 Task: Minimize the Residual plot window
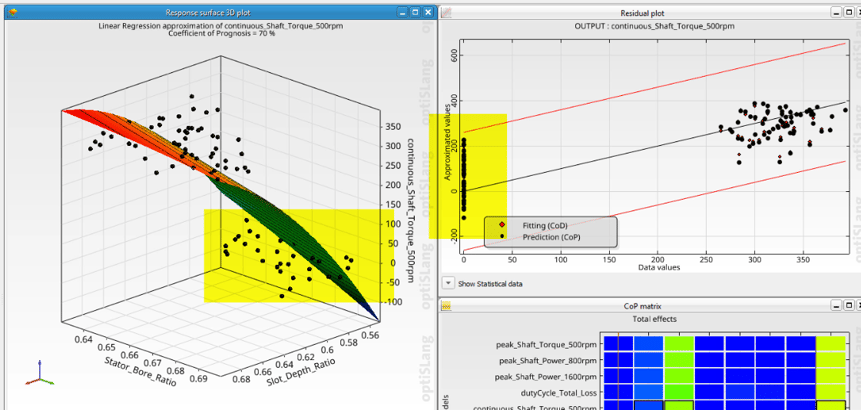coord(835,12)
